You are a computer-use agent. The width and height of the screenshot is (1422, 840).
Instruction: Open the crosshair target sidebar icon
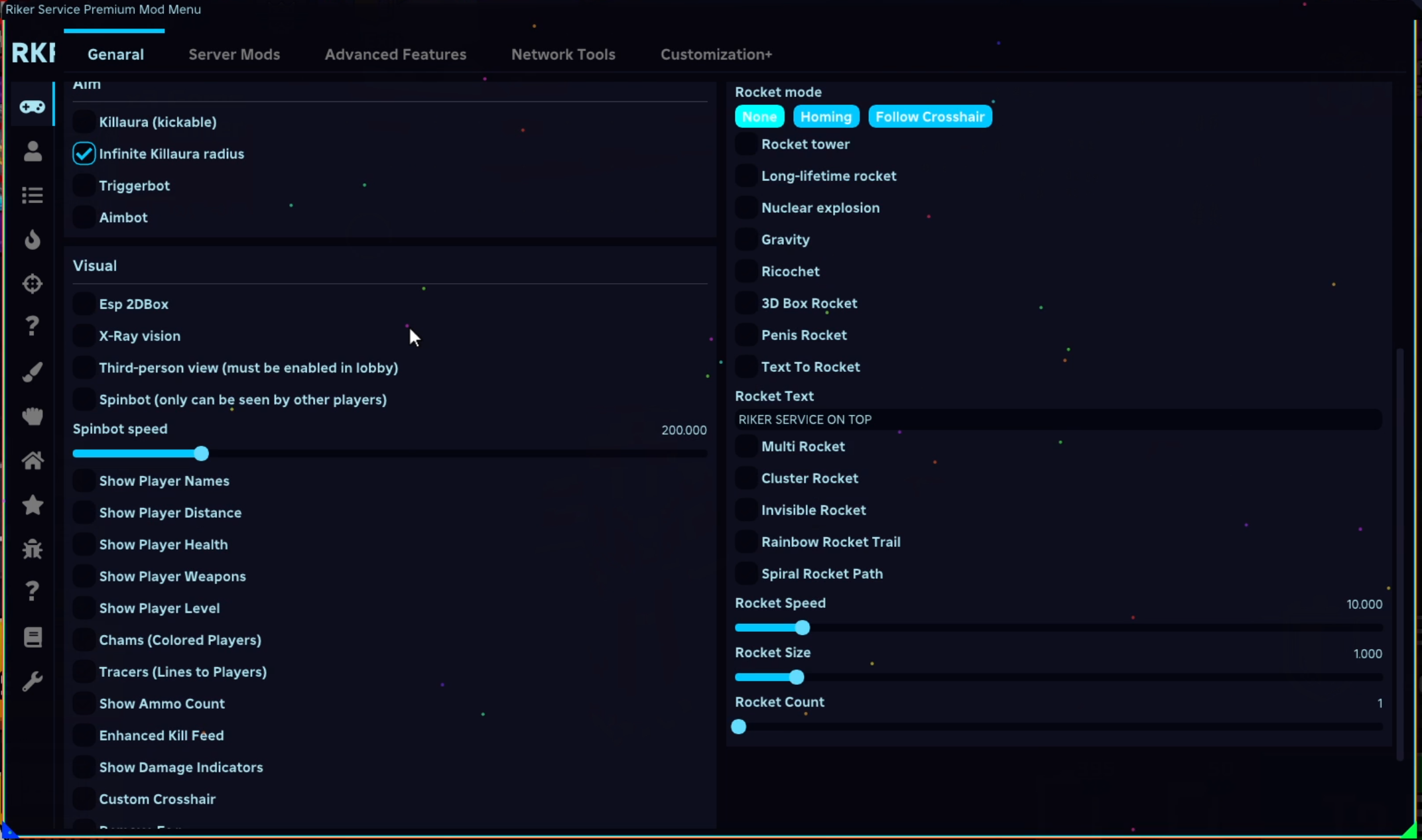32,284
